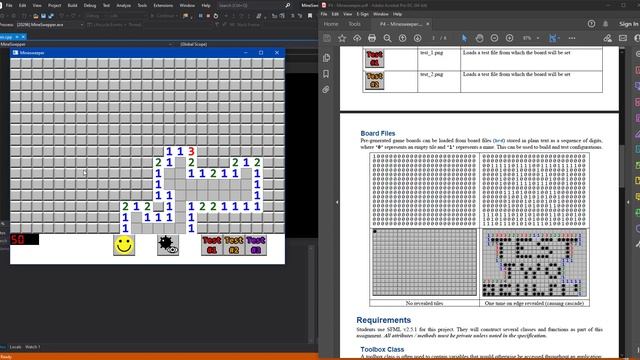Click the Save All icon in Visual Studio
Image resolution: width=640 pixels, height=360 pixels.
(x=51, y=16)
